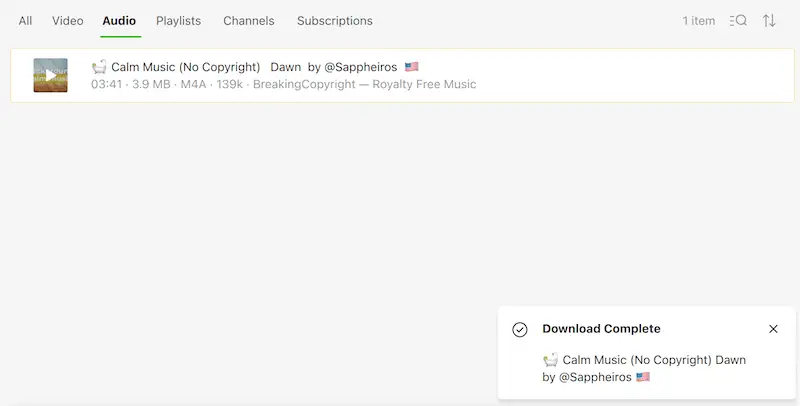The height and width of the screenshot is (406, 800).
Task: Click the checkmark icon in Download Complete notification
Action: 520,329
